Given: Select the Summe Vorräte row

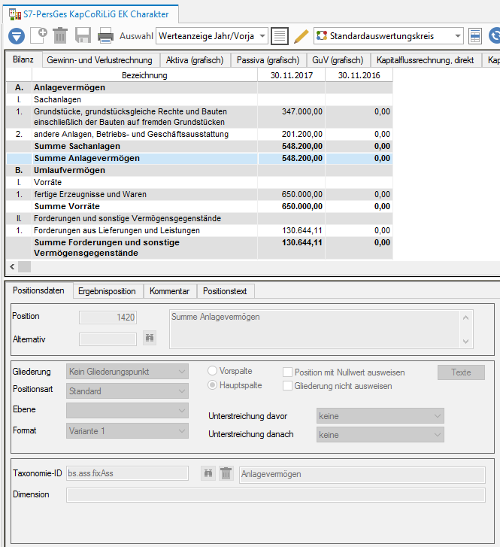Looking at the screenshot, I should pyautogui.click(x=200, y=206).
